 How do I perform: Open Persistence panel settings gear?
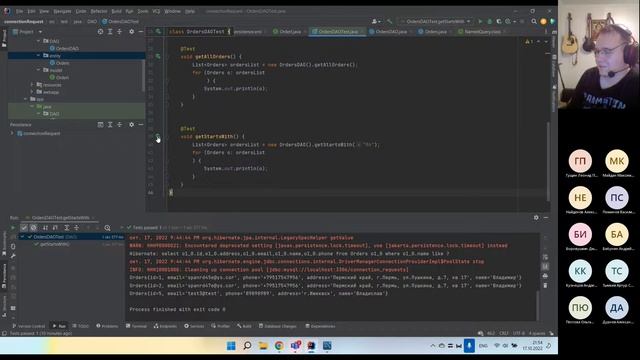click(x=131, y=124)
